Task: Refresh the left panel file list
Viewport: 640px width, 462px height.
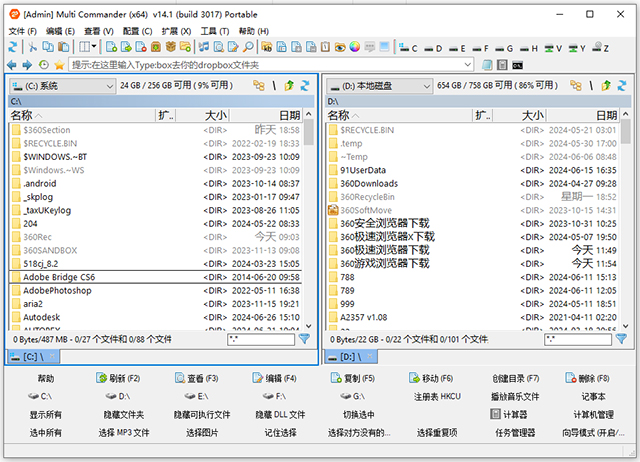Action: (x=305, y=85)
